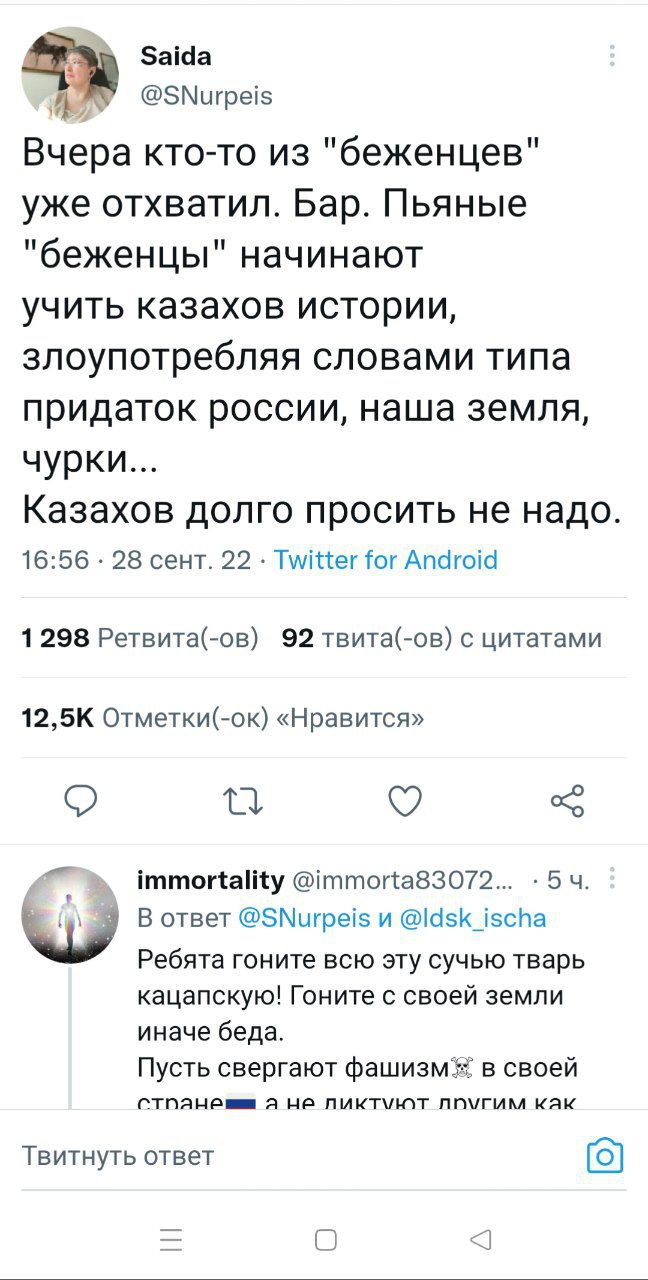Open Saida's tweet options menu
This screenshot has height=1280, width=648.
611,56
